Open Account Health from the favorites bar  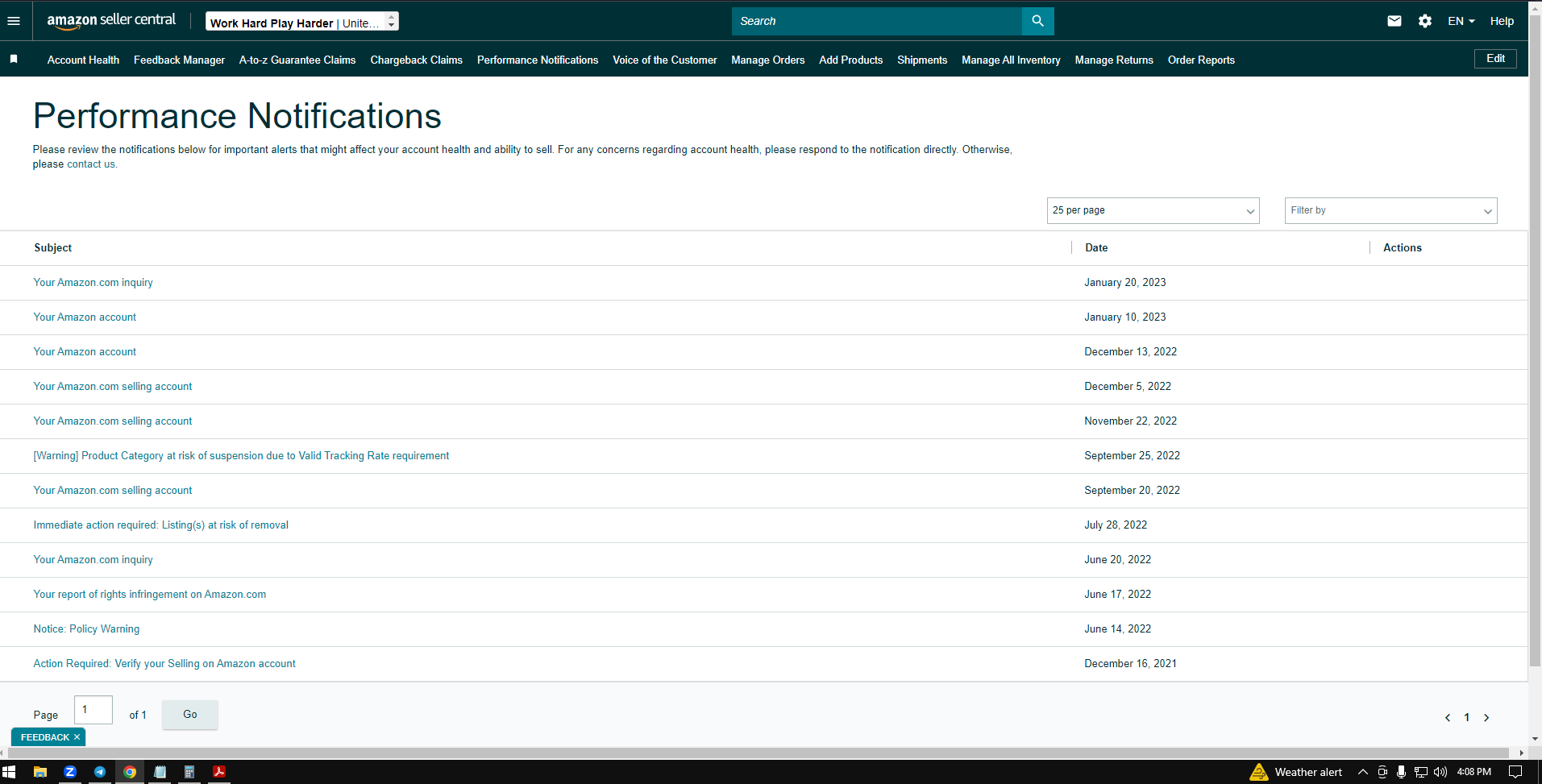click(x=83, y=60)
